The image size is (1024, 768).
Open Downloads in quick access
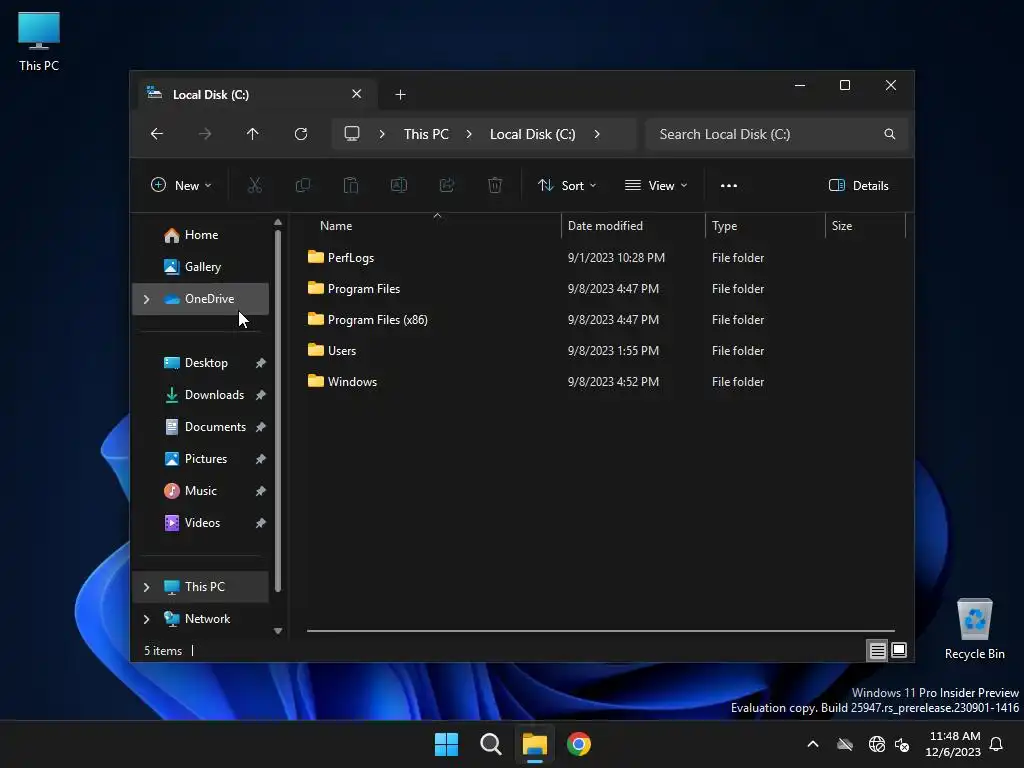pos(200,395)
